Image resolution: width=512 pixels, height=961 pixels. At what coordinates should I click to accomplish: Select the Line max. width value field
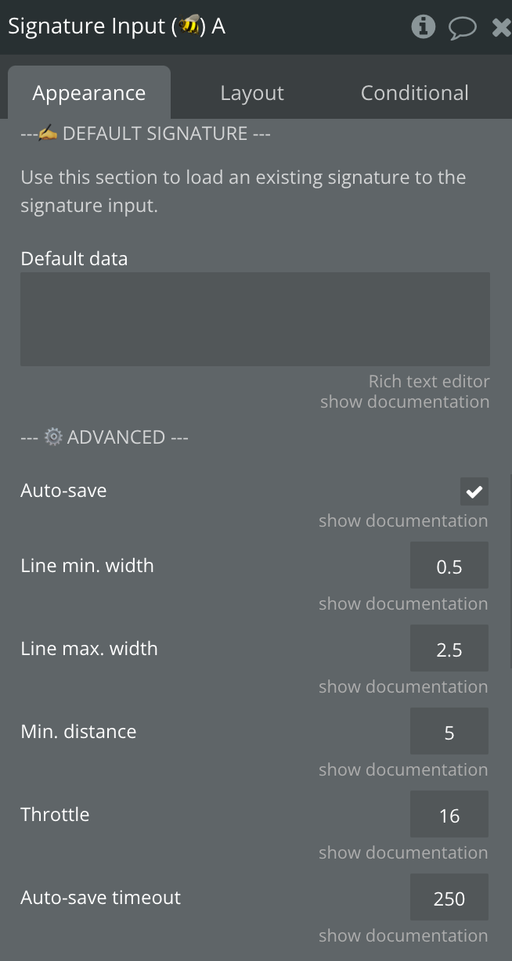[449, 648]
